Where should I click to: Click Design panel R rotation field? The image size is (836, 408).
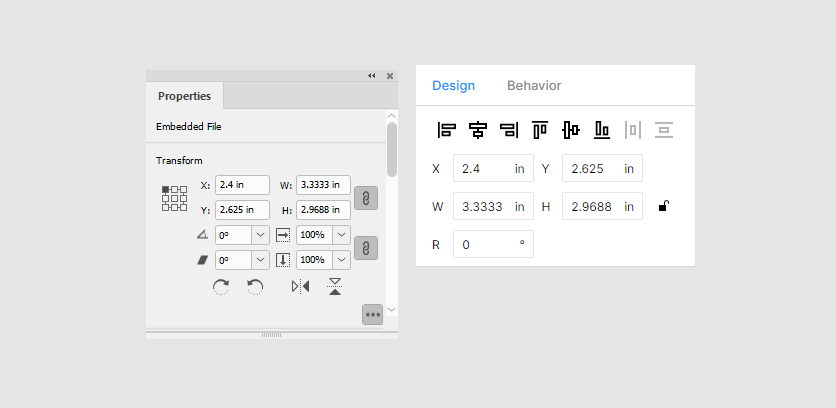click(493, 244)
